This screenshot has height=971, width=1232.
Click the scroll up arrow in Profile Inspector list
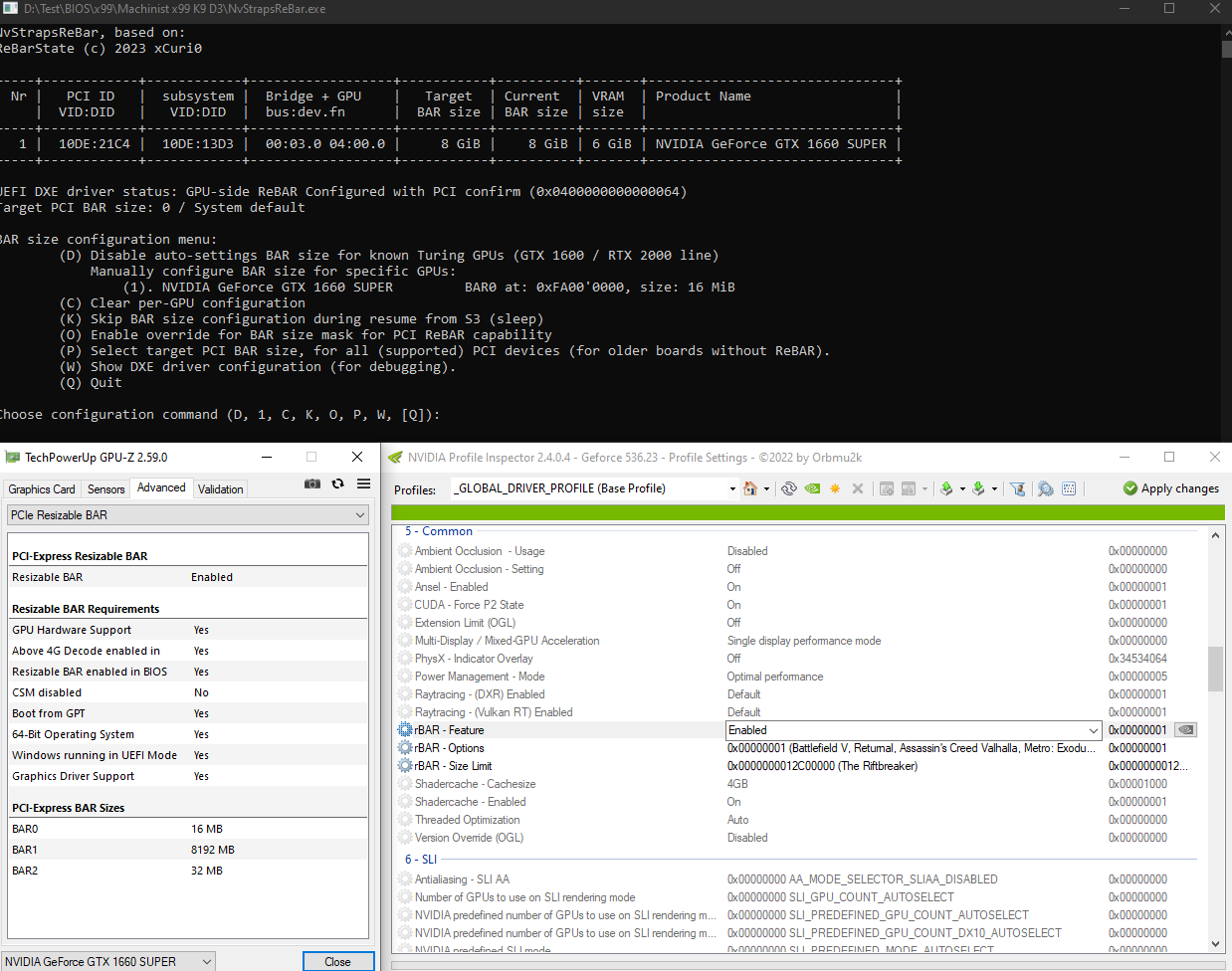coord(1215,535)
